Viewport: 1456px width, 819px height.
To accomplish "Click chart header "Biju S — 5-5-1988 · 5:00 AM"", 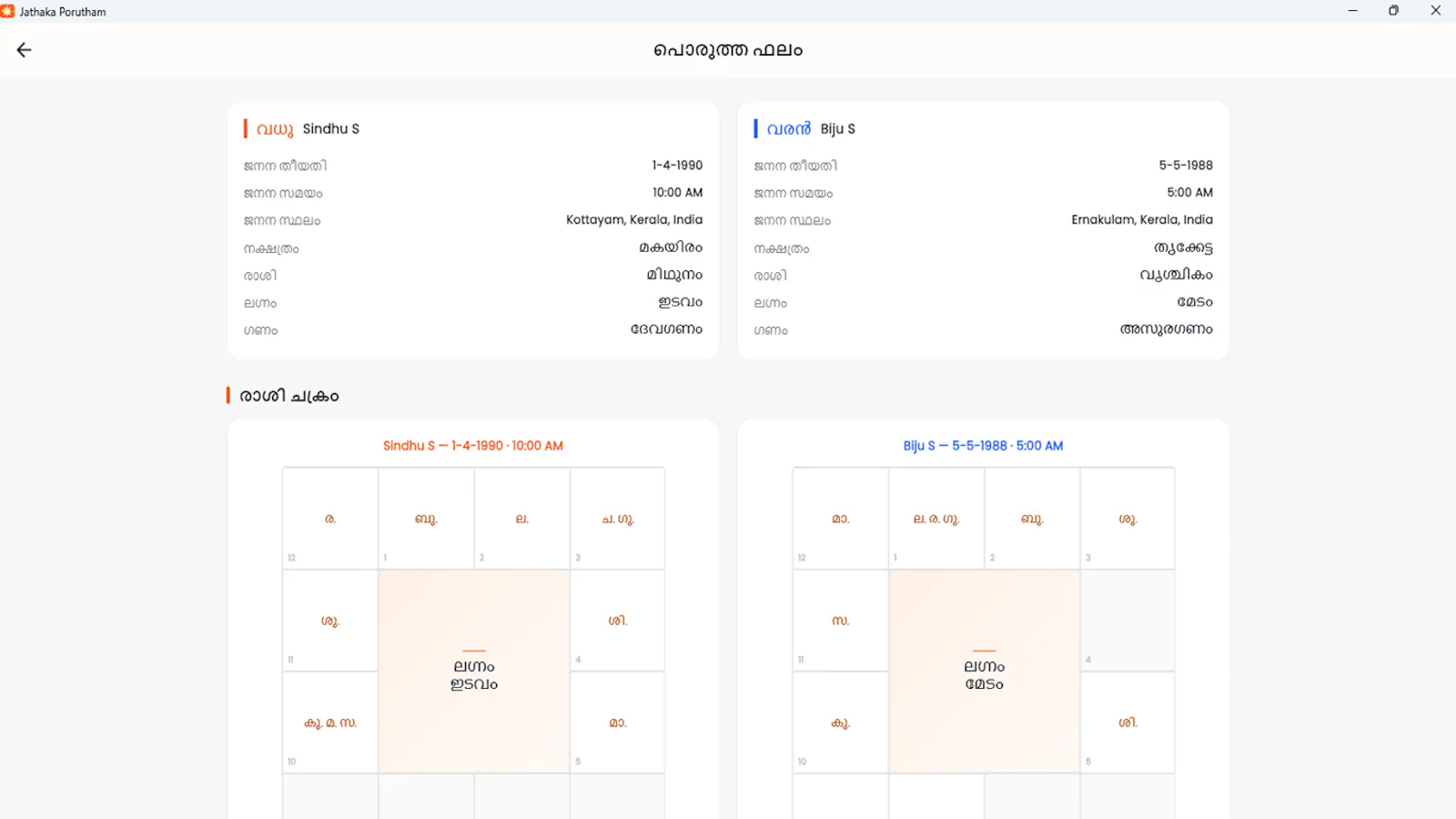I will (983, 446).
